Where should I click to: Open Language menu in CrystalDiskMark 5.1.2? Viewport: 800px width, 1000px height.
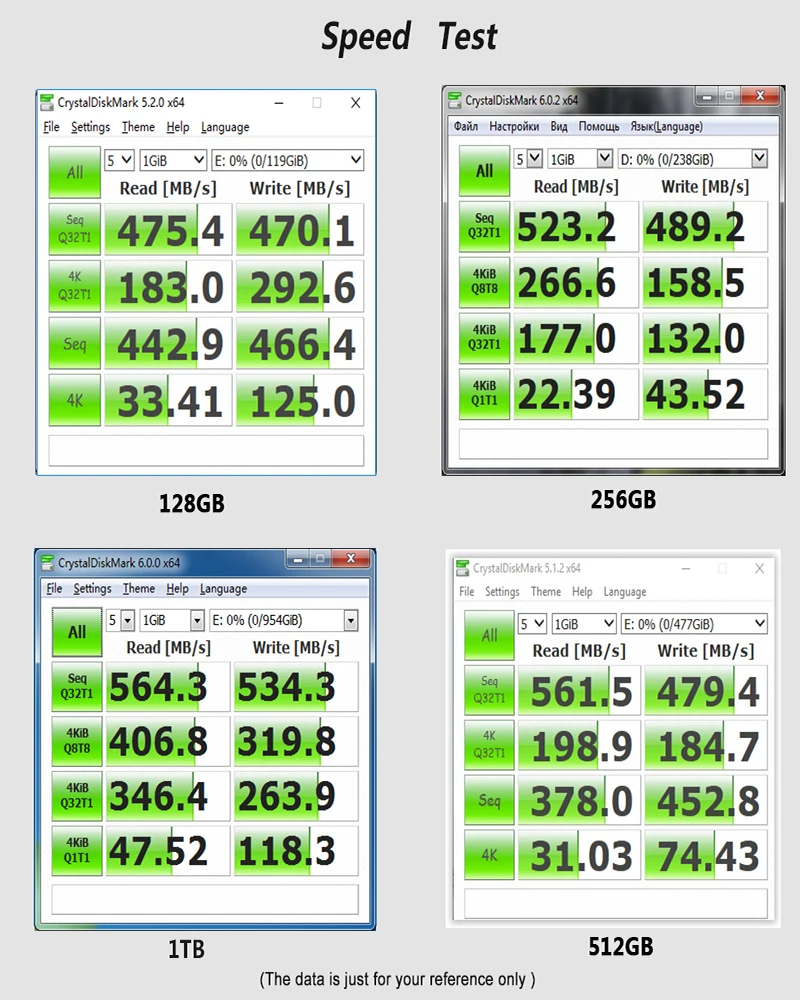(x=625, y=592)
